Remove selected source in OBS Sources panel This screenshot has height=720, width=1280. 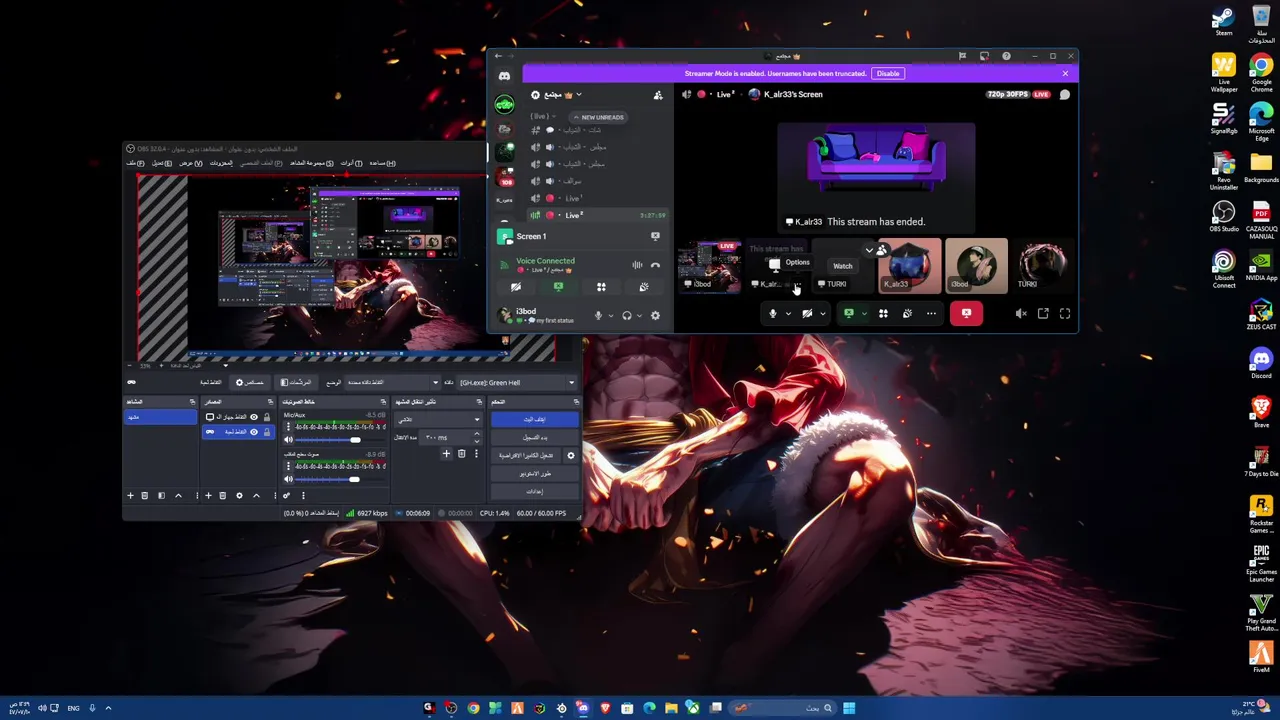pos(223,495)
